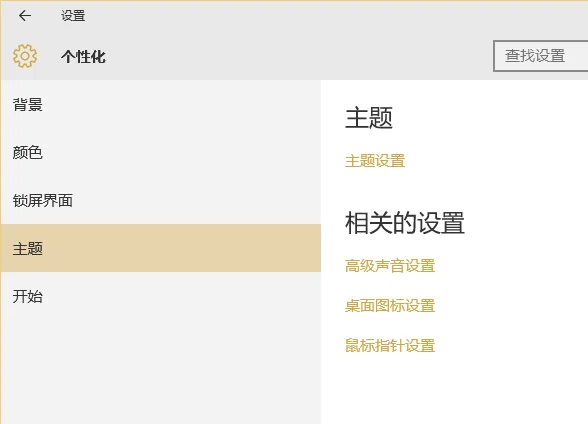This screenshot has height=424, width=588.
Task: Focus the 查找设置 search box
Action: [541, 56]
